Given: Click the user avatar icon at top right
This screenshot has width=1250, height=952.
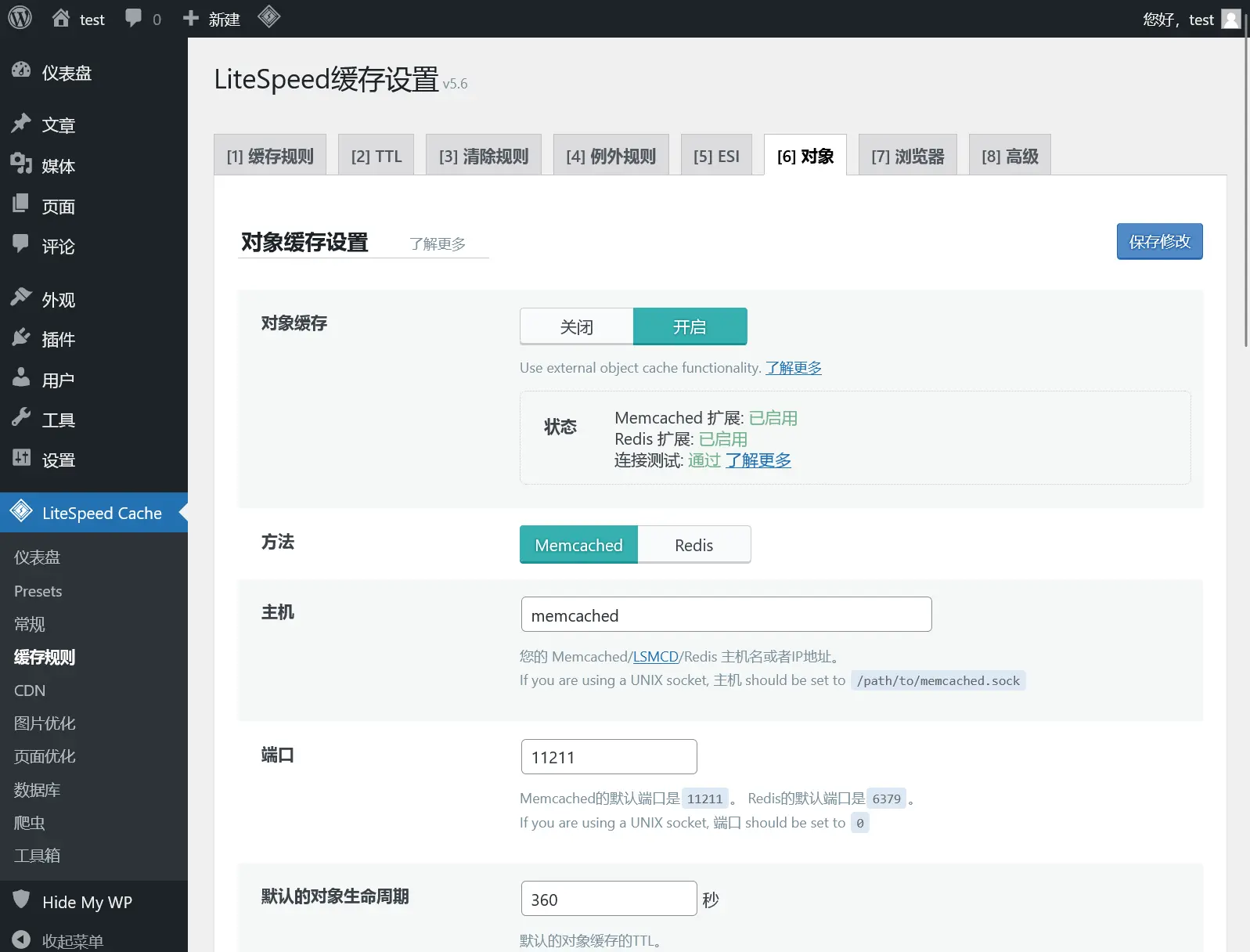Looking at the screenshot, I should click(1231, 19).
